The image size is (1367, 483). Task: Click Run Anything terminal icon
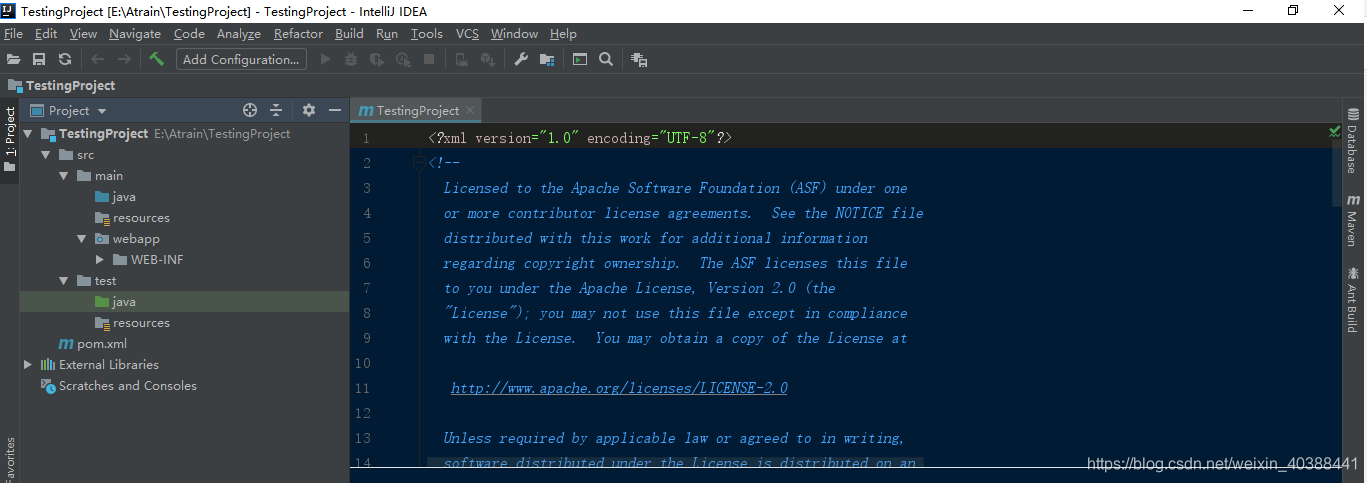[x=580, y=60]
